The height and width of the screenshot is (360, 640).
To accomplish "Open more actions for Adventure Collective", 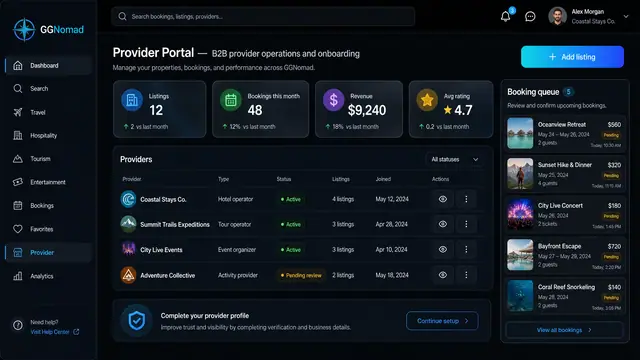I will pos(466,275).
